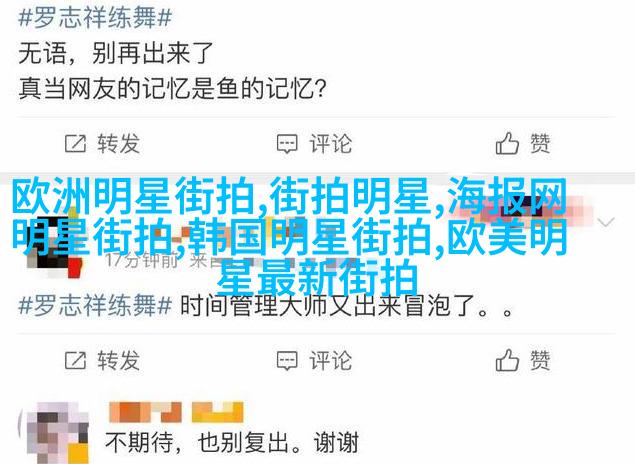Tap the 17分钟前 timestamp

142,260
